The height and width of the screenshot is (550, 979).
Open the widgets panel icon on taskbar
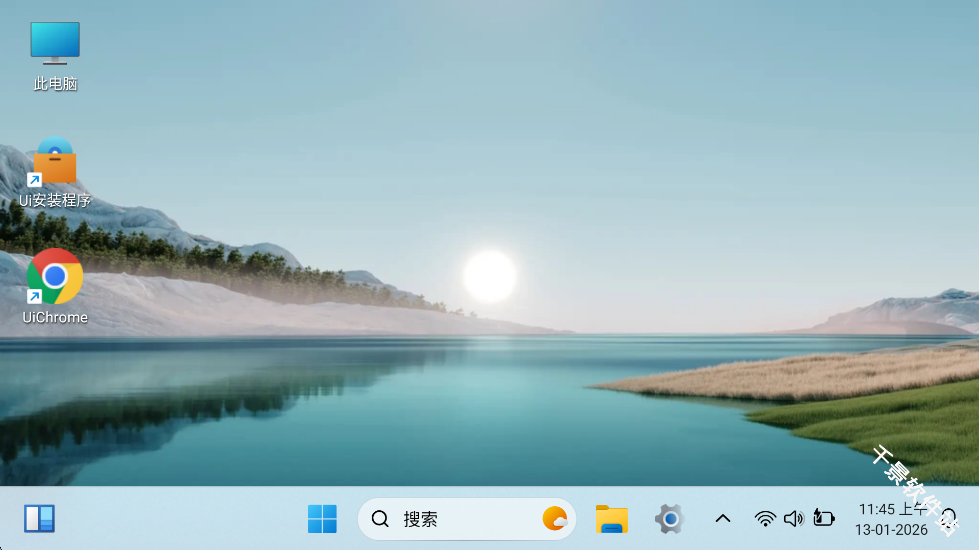(39, 519)
